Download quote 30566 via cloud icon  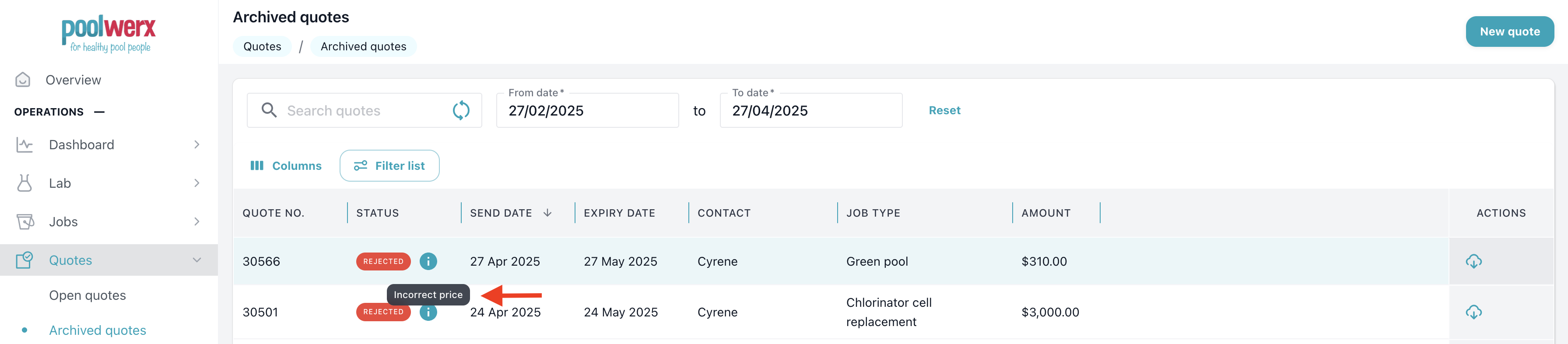pos(1473,261)
